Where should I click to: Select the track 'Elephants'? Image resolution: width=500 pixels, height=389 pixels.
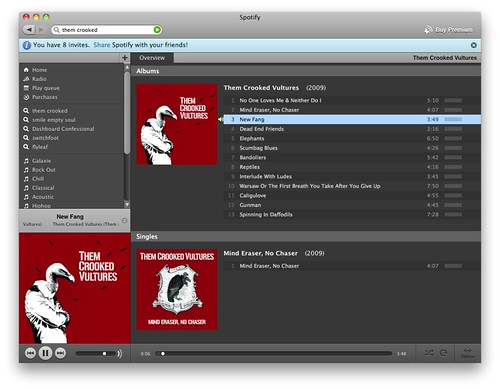click(352, 138)
